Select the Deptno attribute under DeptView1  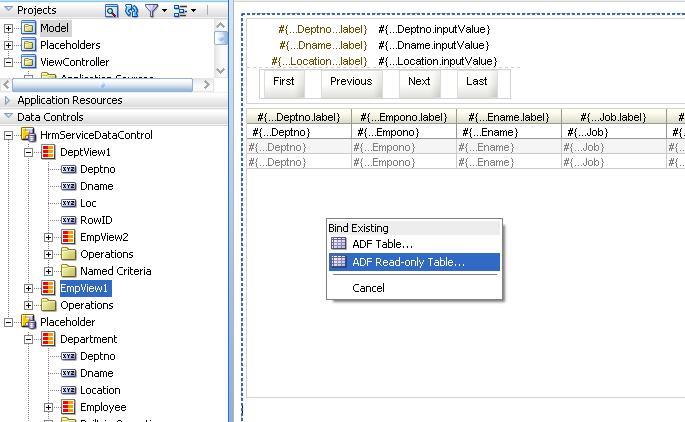[97, 169]
